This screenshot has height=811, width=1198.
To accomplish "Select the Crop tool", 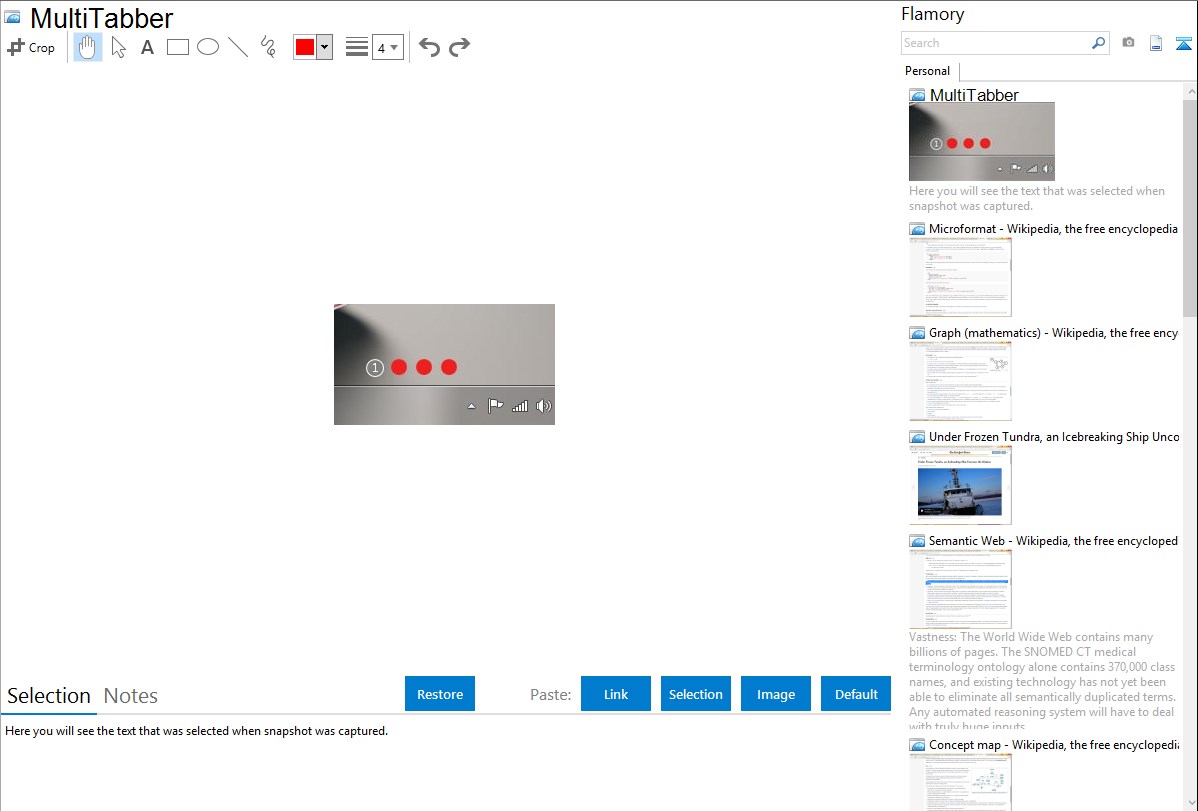I will click(31, 47).
